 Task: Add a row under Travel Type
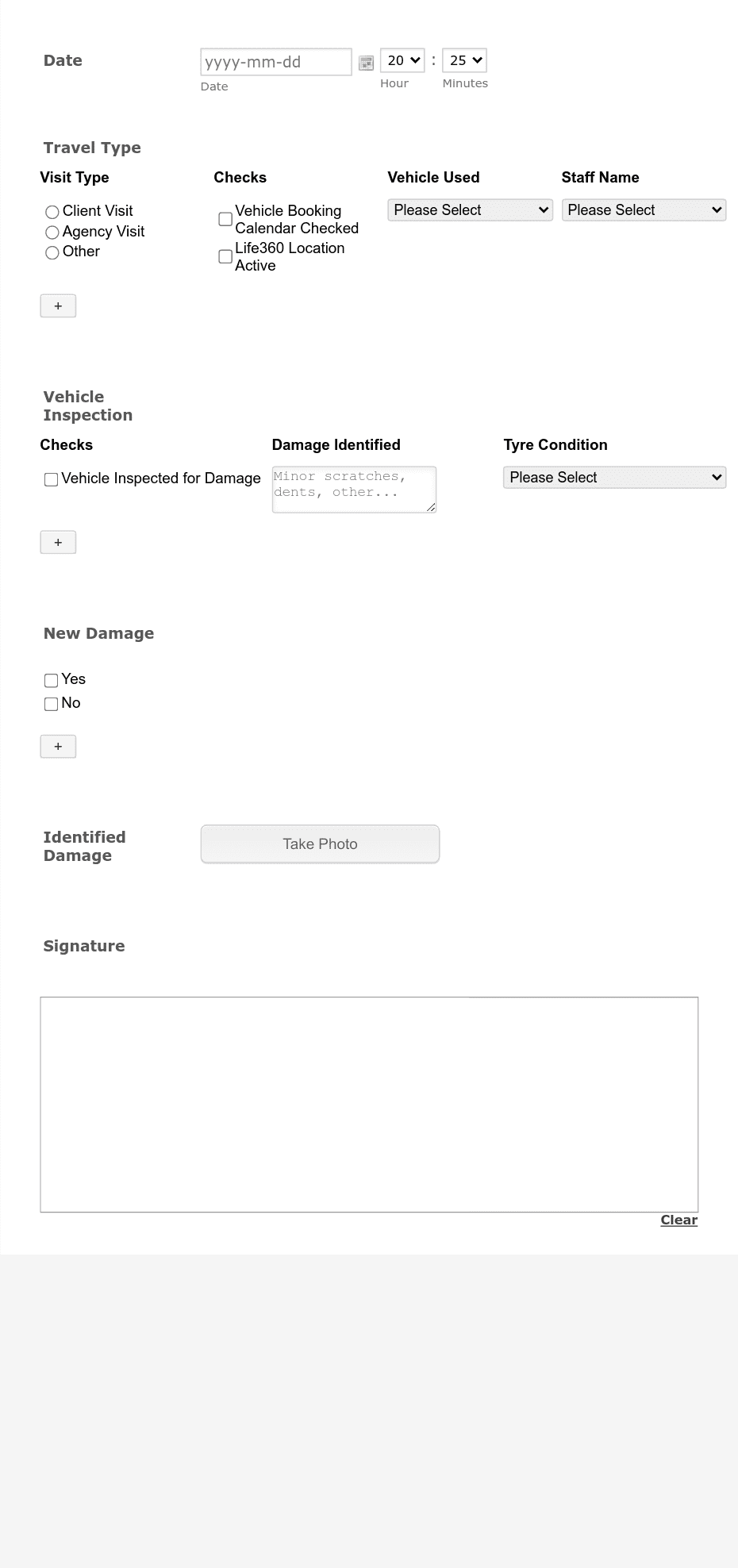[58, 306]
